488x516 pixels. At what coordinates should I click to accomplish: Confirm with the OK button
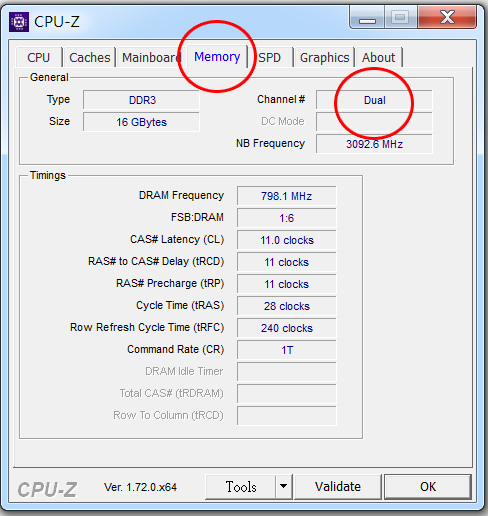pos(428,487)
